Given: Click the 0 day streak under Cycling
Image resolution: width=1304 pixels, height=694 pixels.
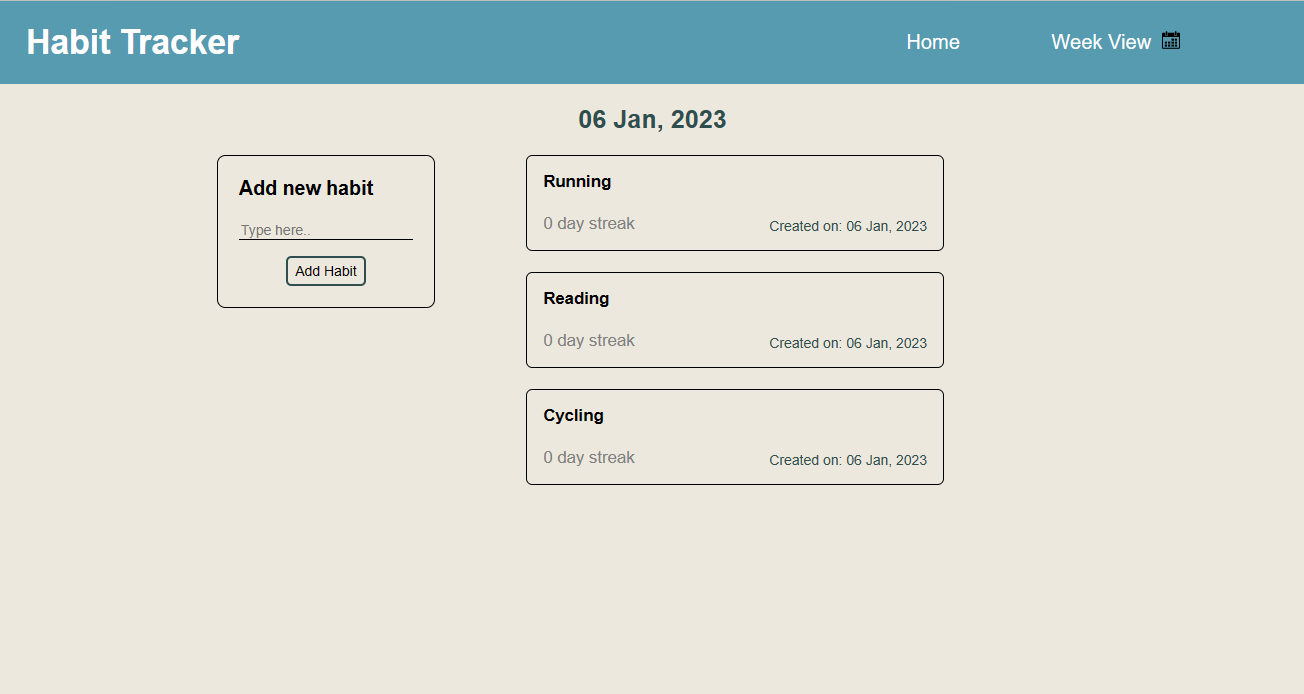Looking at the screenshot, I should coord(589,457).
